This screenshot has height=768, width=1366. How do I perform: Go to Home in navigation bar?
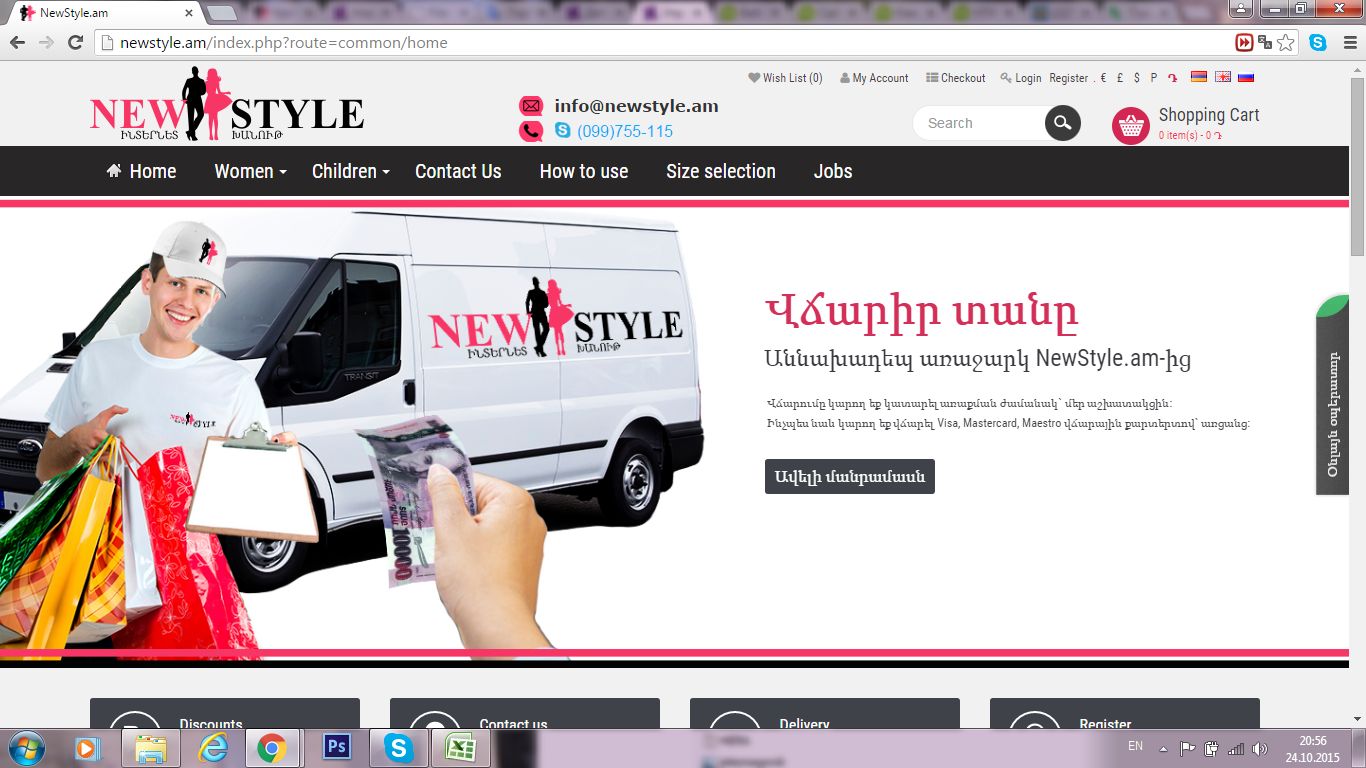pyautogui.click(x=141, y=171)
